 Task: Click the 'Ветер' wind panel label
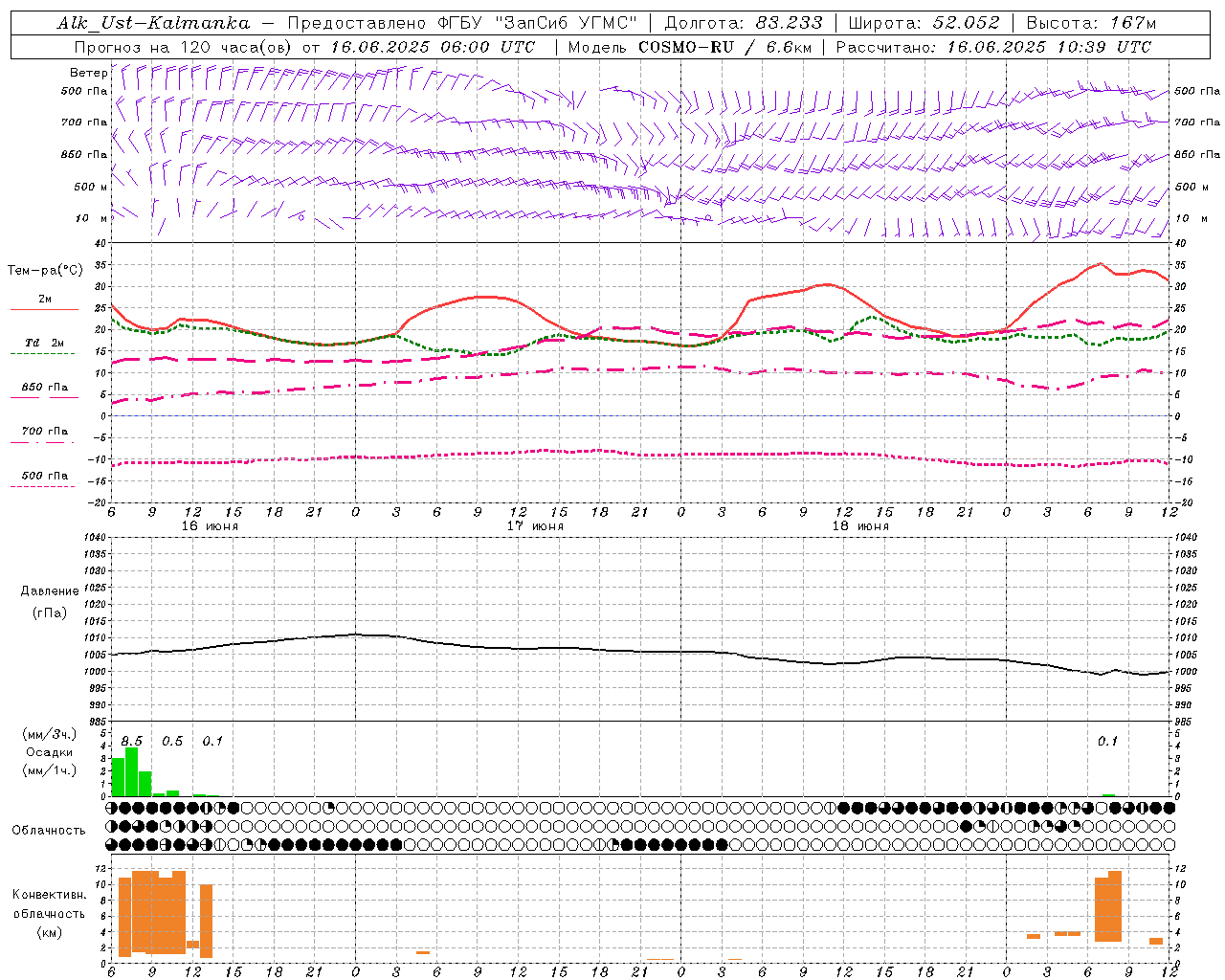click(x=88, y=73)
